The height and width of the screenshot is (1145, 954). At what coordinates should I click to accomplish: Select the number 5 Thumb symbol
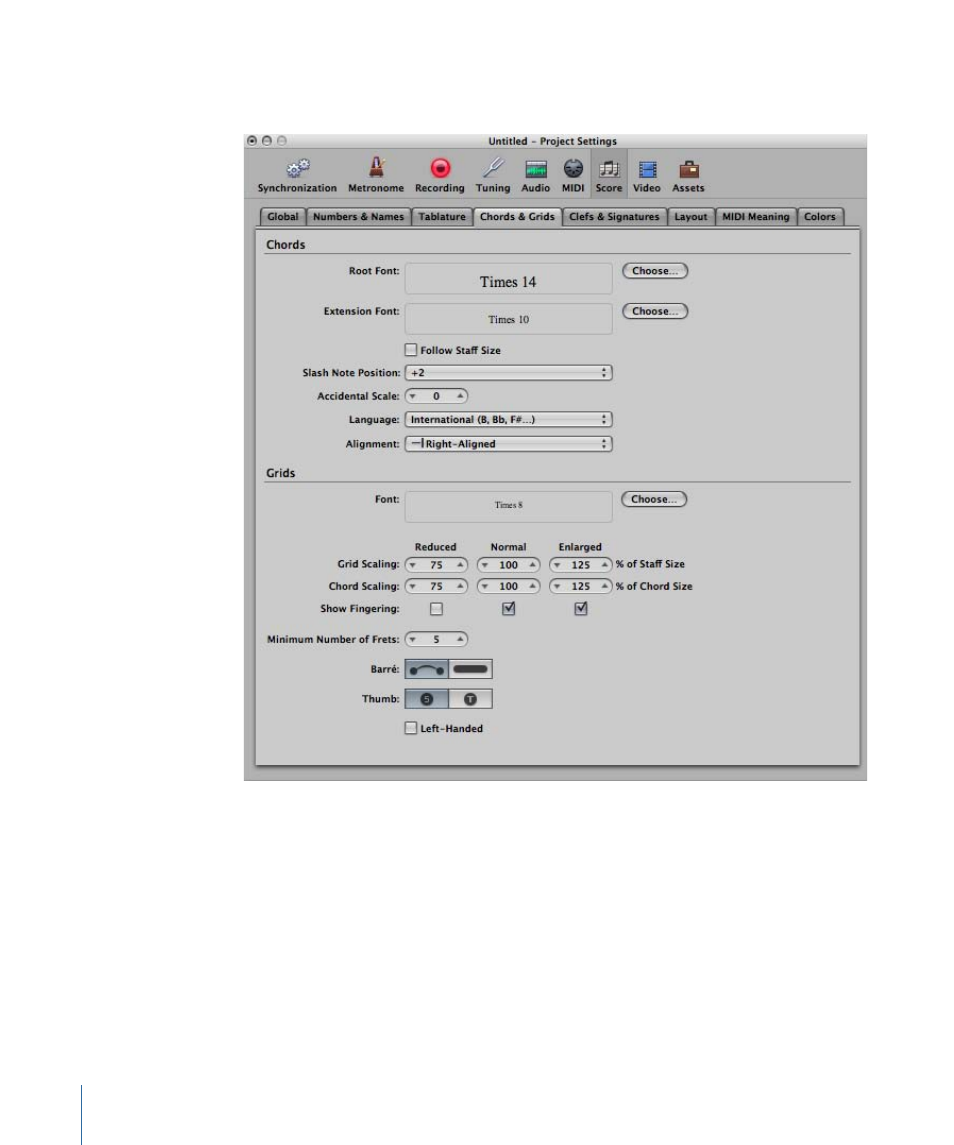[427, 699]
